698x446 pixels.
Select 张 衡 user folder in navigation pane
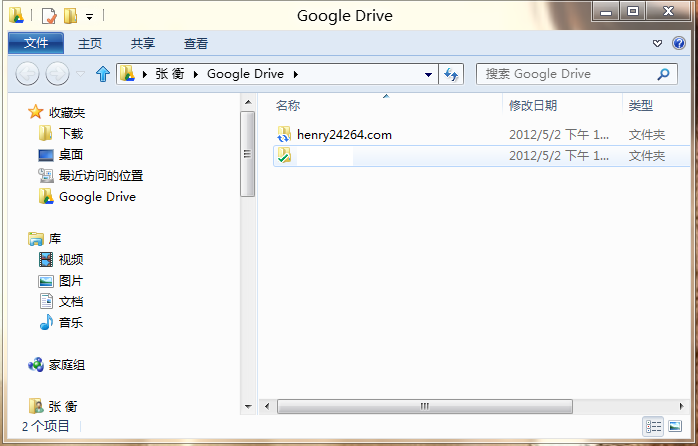pos(63,406)
